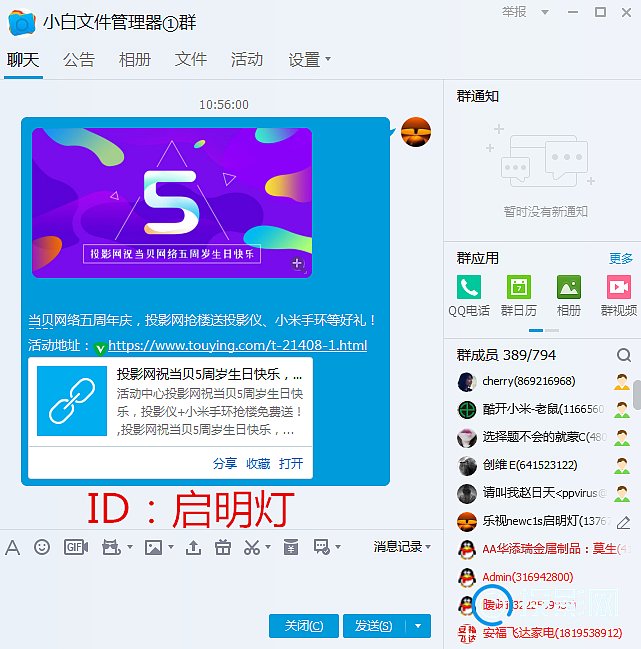Open the 文件 tab
This screenshot has height=649, width=641.
pos(190,60)
